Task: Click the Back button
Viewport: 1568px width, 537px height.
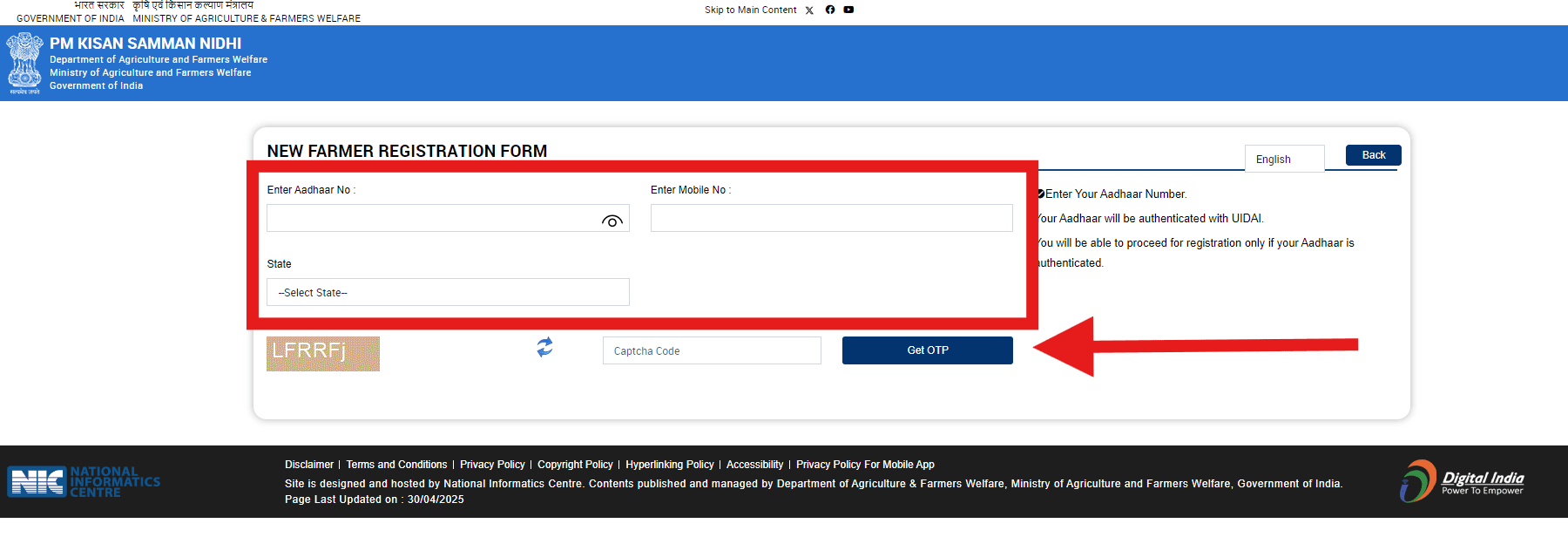Action: (1373, 155)
